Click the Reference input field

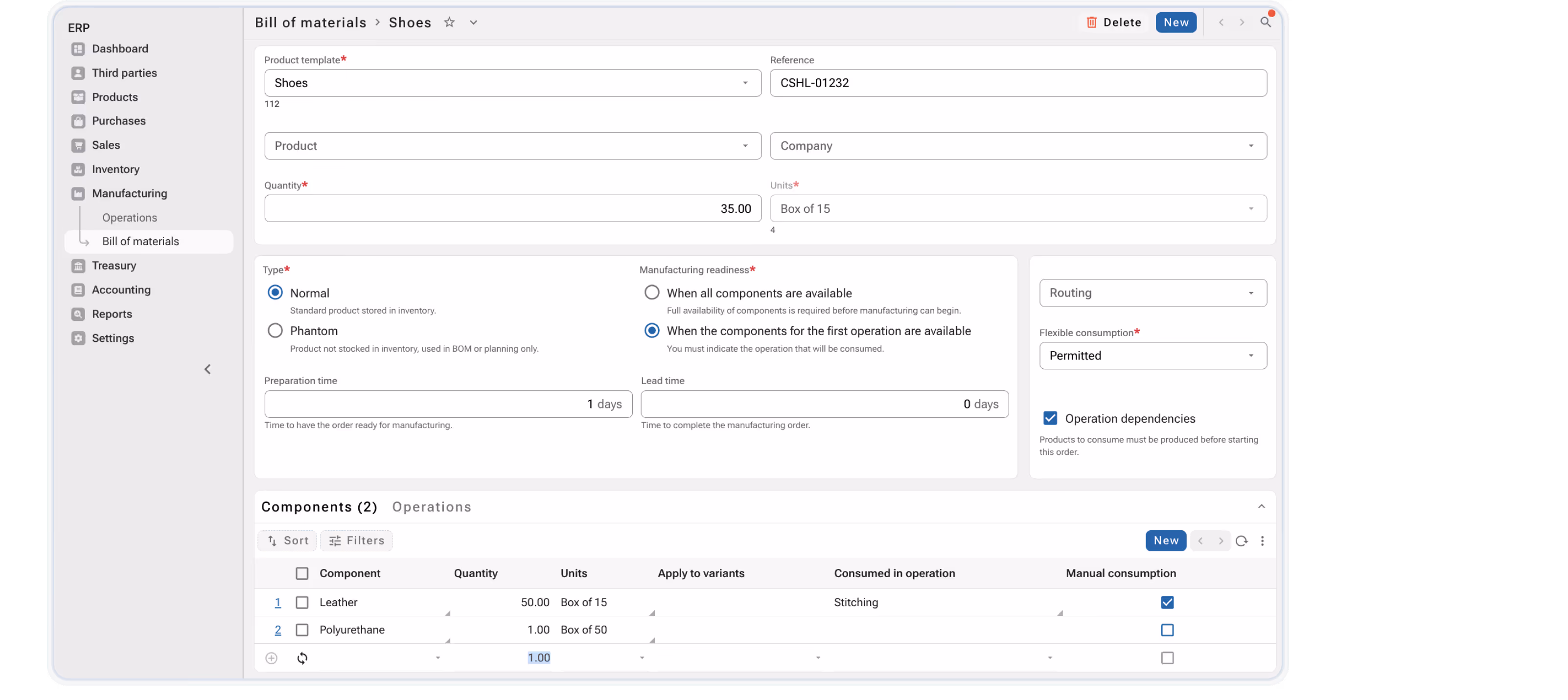tap(1018, 83)
